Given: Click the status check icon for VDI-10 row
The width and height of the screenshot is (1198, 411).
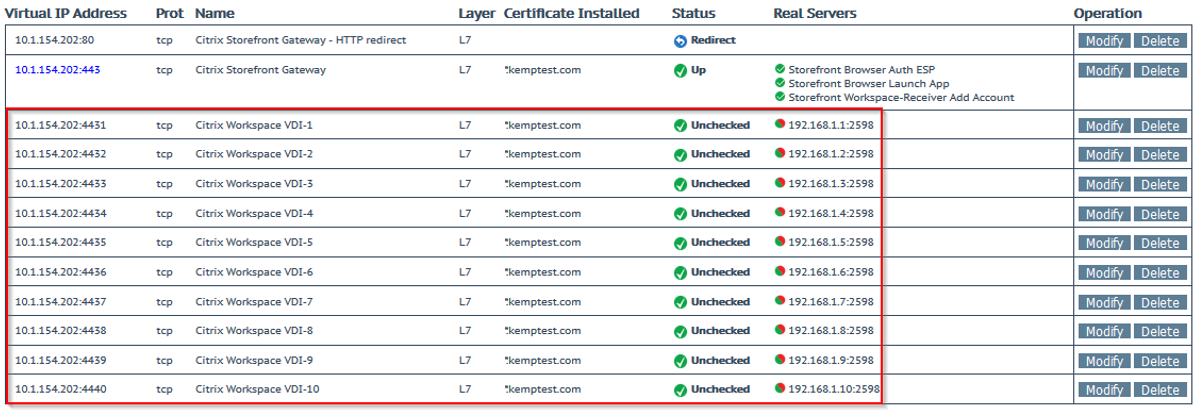Looking at the screenshot, I should coord(680,390).
